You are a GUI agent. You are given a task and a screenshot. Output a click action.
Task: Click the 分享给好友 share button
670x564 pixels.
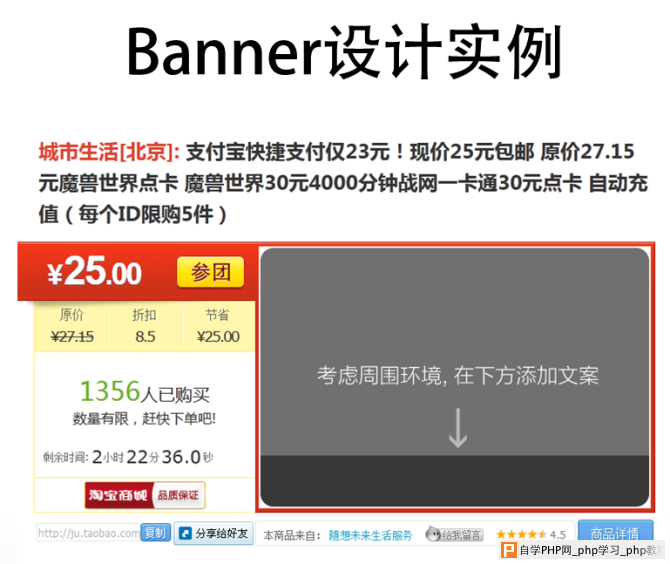click(213, 533)
